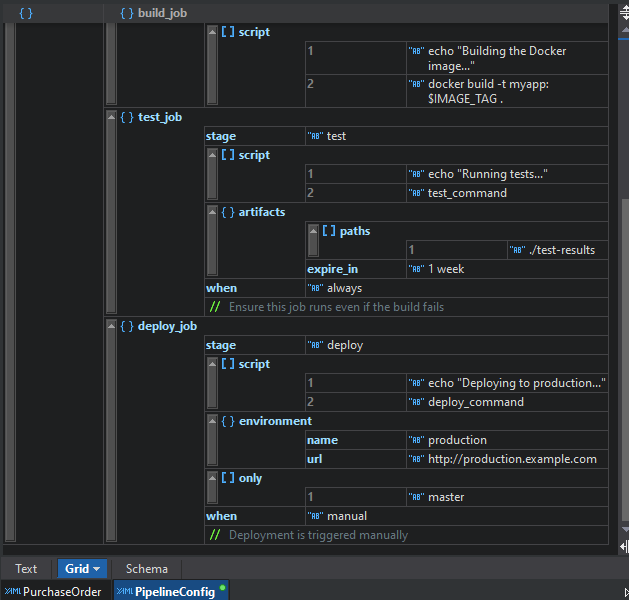Select the url value http://production.example.com
The image size is (629, 600).
point(512,459)
